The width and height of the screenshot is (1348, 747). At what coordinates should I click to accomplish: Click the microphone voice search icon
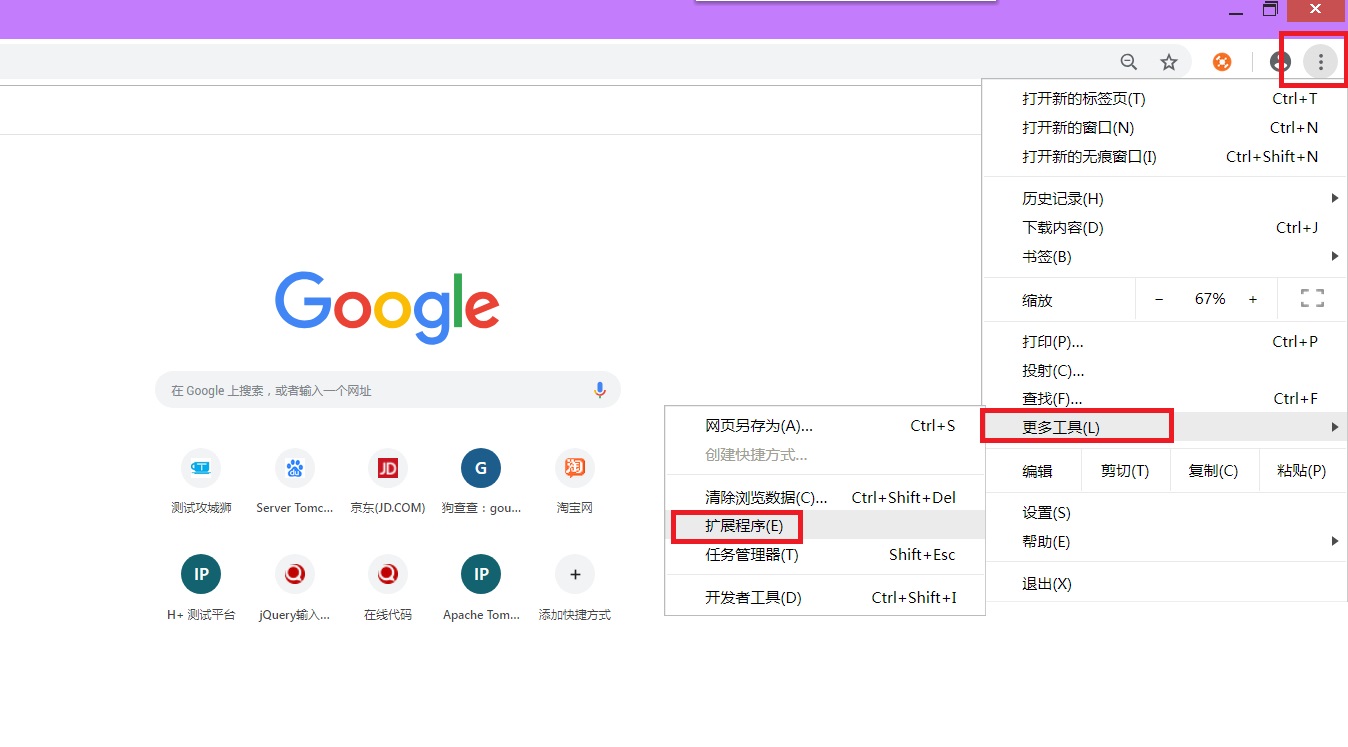click(x=600, y=390)
